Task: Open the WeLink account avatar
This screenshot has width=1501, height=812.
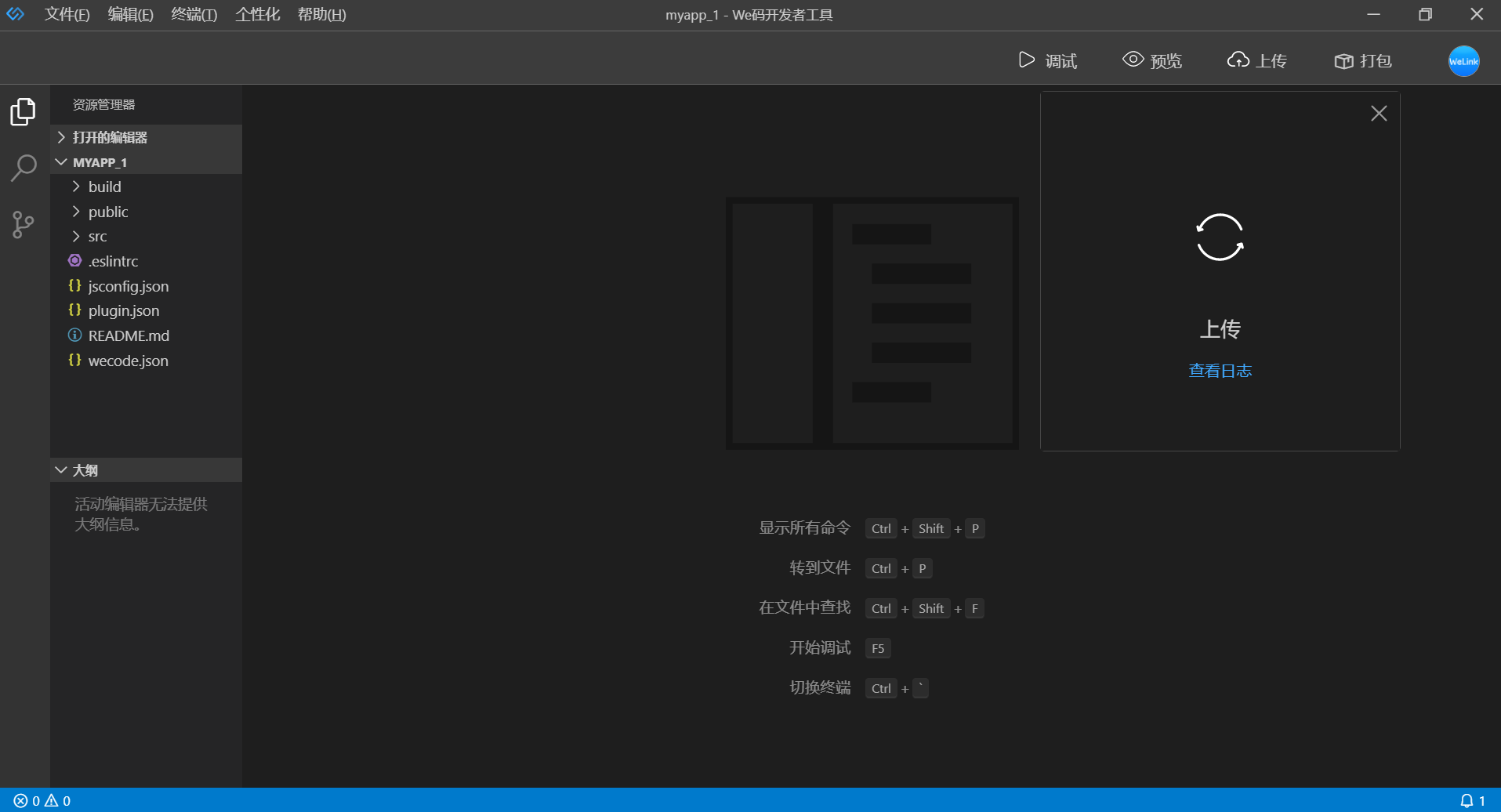Action: [x=1464, y=60]
